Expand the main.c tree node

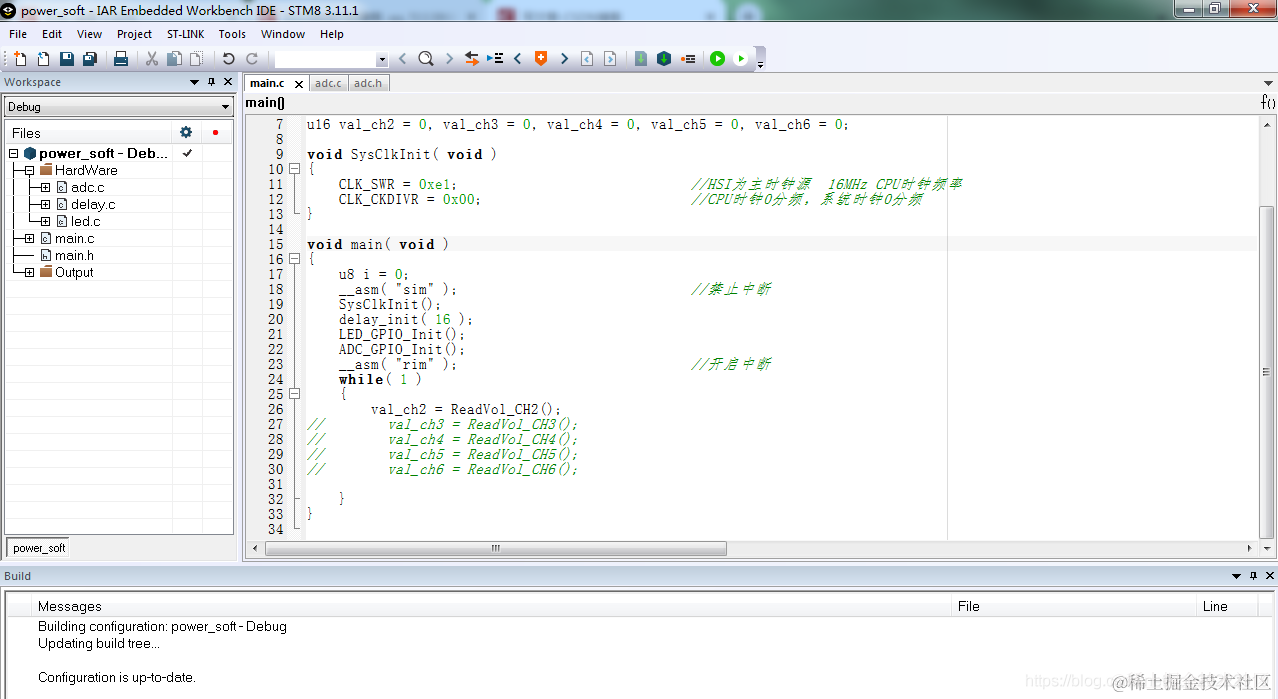[29, 238]
